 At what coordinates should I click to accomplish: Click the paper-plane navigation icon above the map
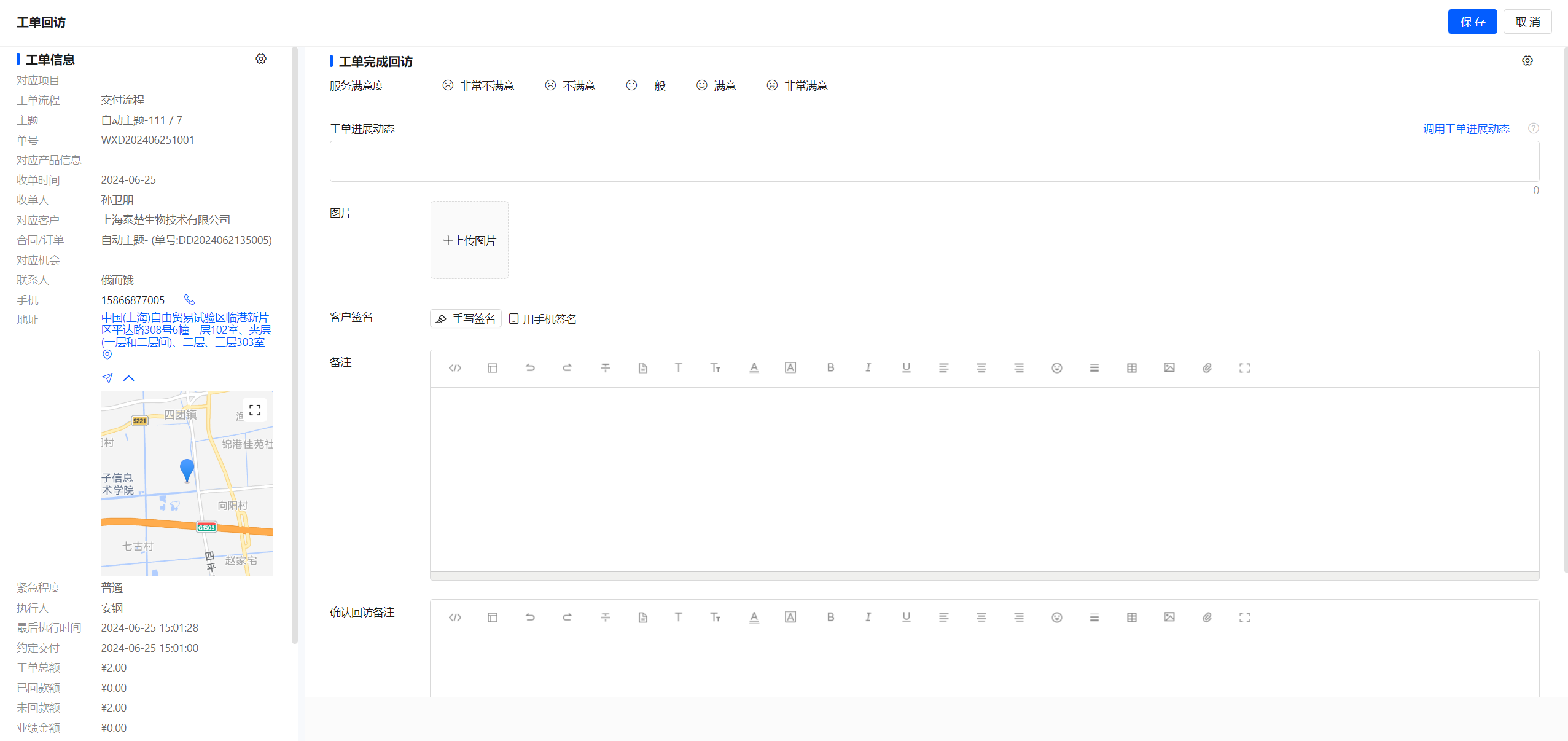coord(107,378)
